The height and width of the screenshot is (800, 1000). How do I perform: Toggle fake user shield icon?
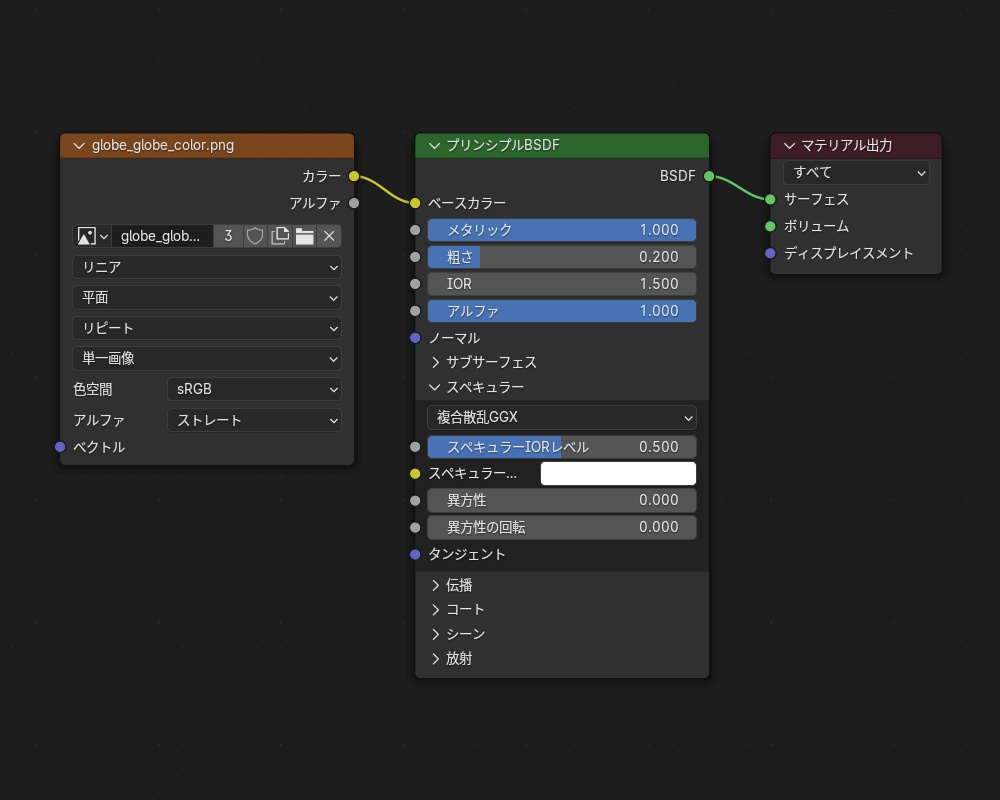point(255,236)
